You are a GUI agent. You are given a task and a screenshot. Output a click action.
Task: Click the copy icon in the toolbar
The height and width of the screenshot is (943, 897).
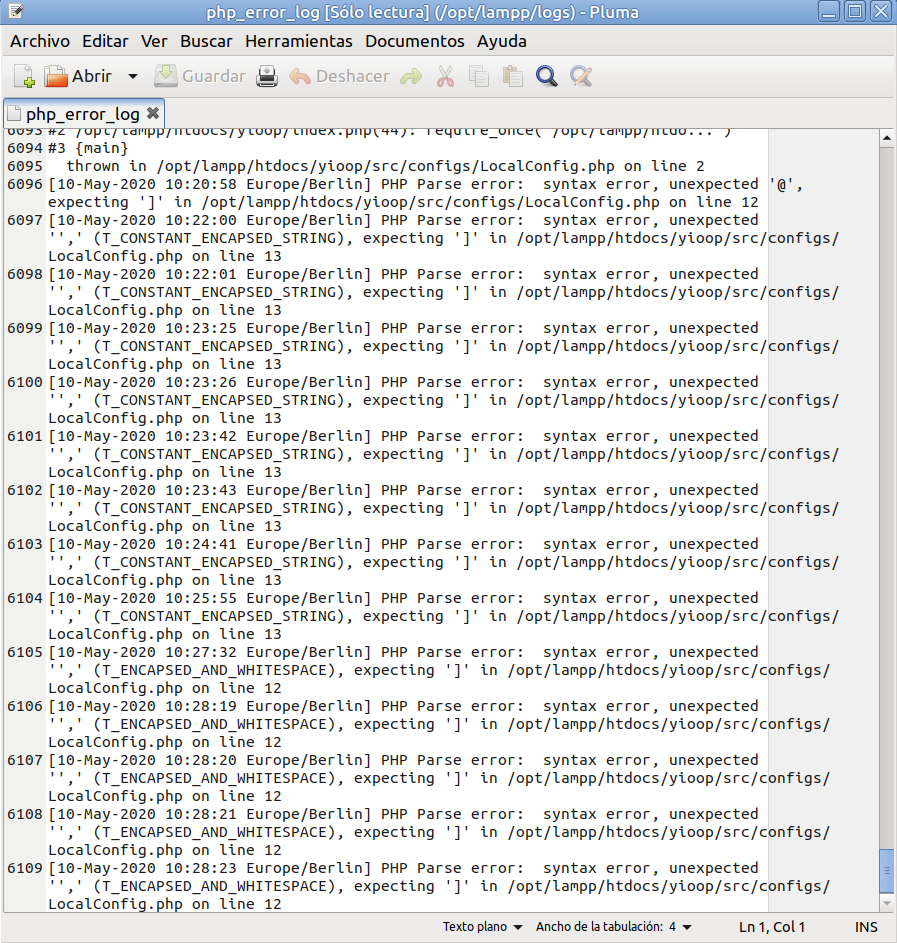(x=479, y=76)
